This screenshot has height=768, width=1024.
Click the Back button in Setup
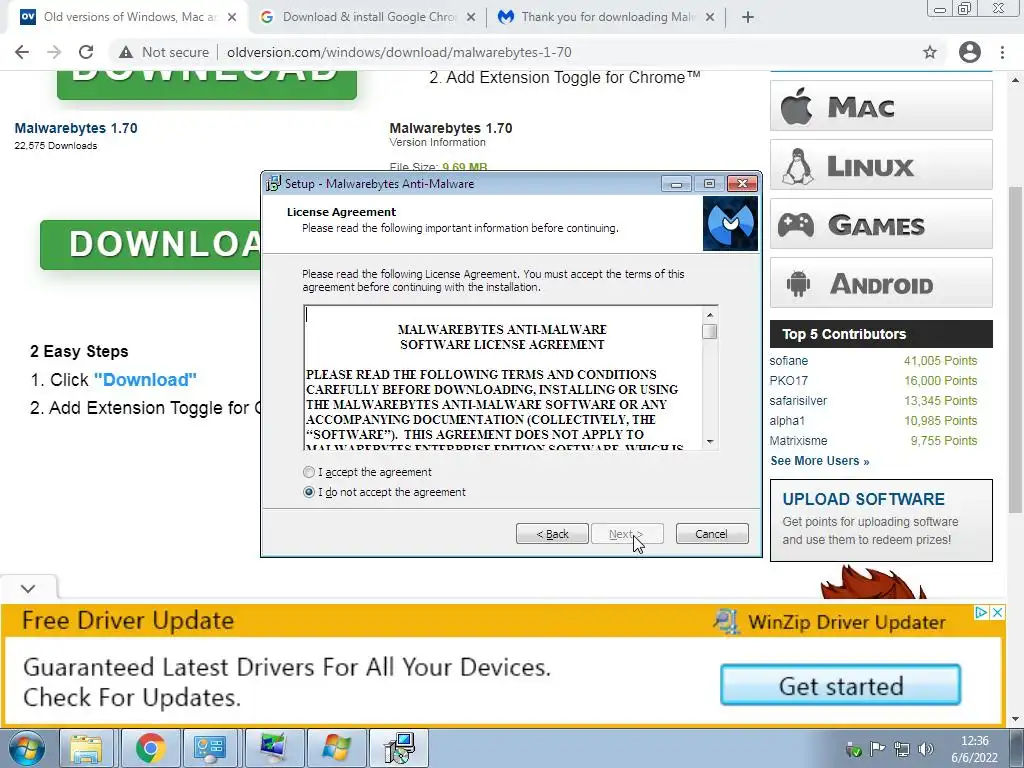pyautogui.click(x=552, y=534)
